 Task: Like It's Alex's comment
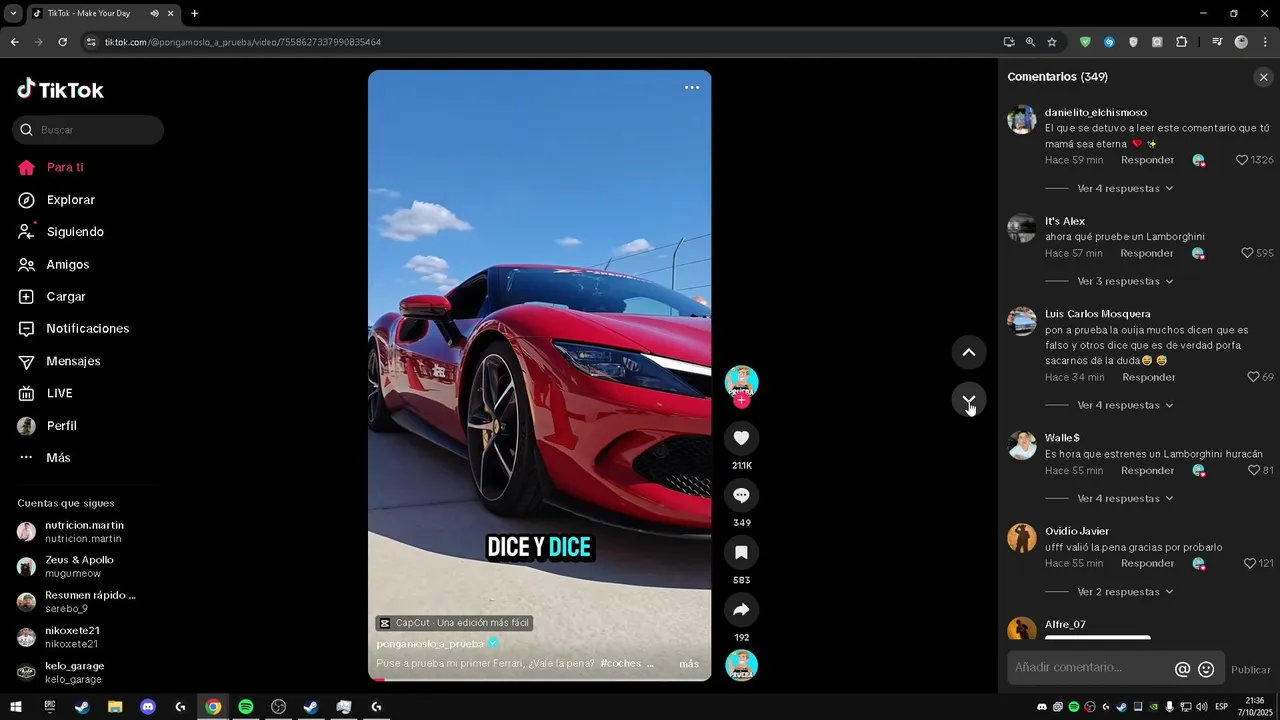[1247, 253]
